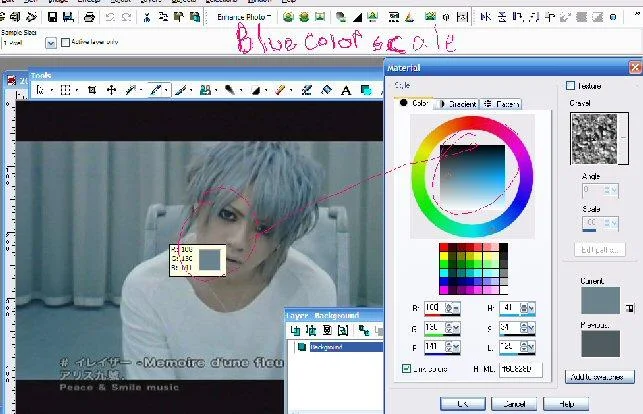This screenshot has height=414, width=643.
Task: Pick the red swatch in the basic colors grid
Action: click(x=443, y=247)
